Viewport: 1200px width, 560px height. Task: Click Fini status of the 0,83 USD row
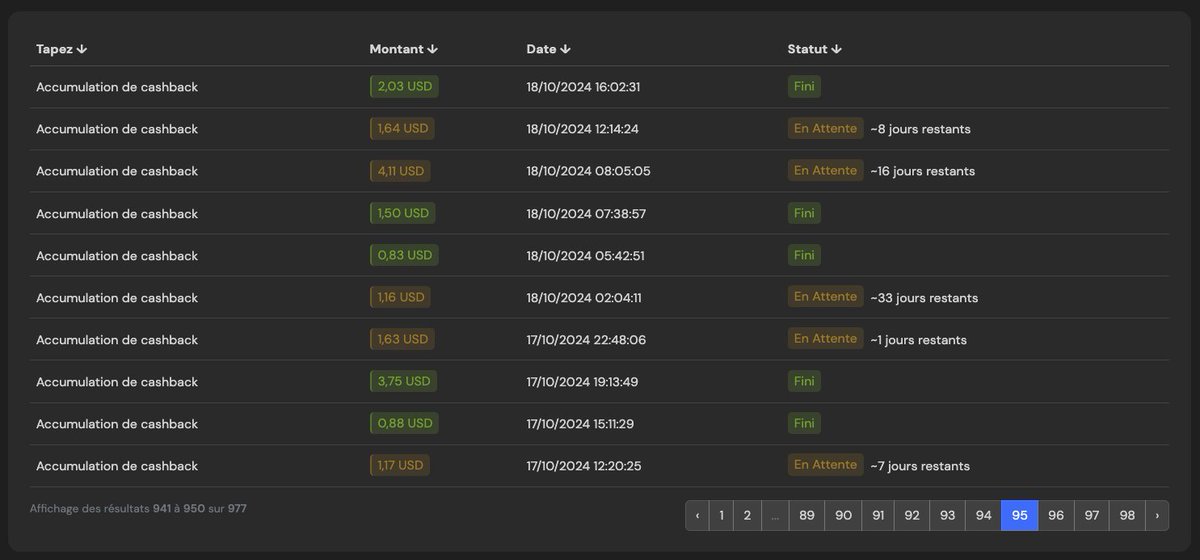804,255
